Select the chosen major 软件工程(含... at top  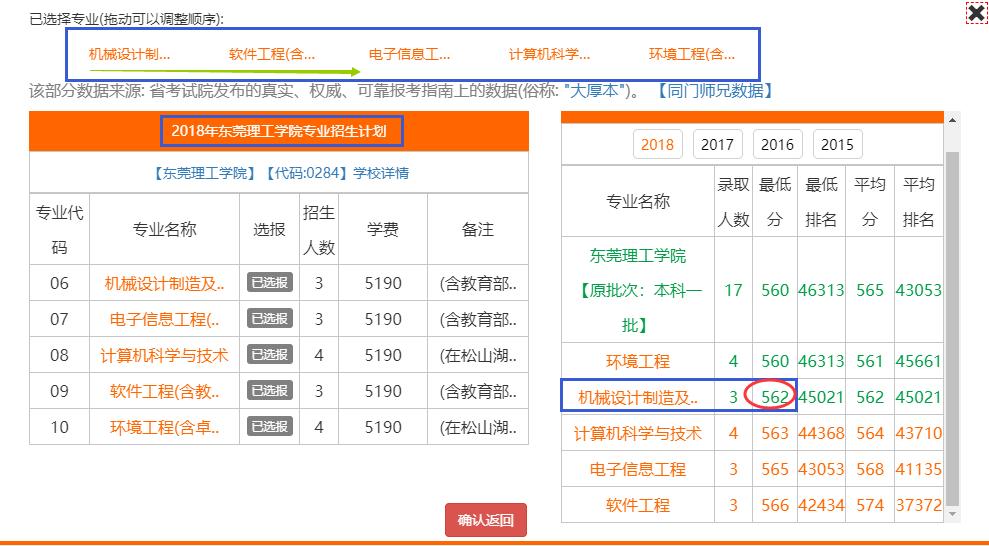click(272, 54)
